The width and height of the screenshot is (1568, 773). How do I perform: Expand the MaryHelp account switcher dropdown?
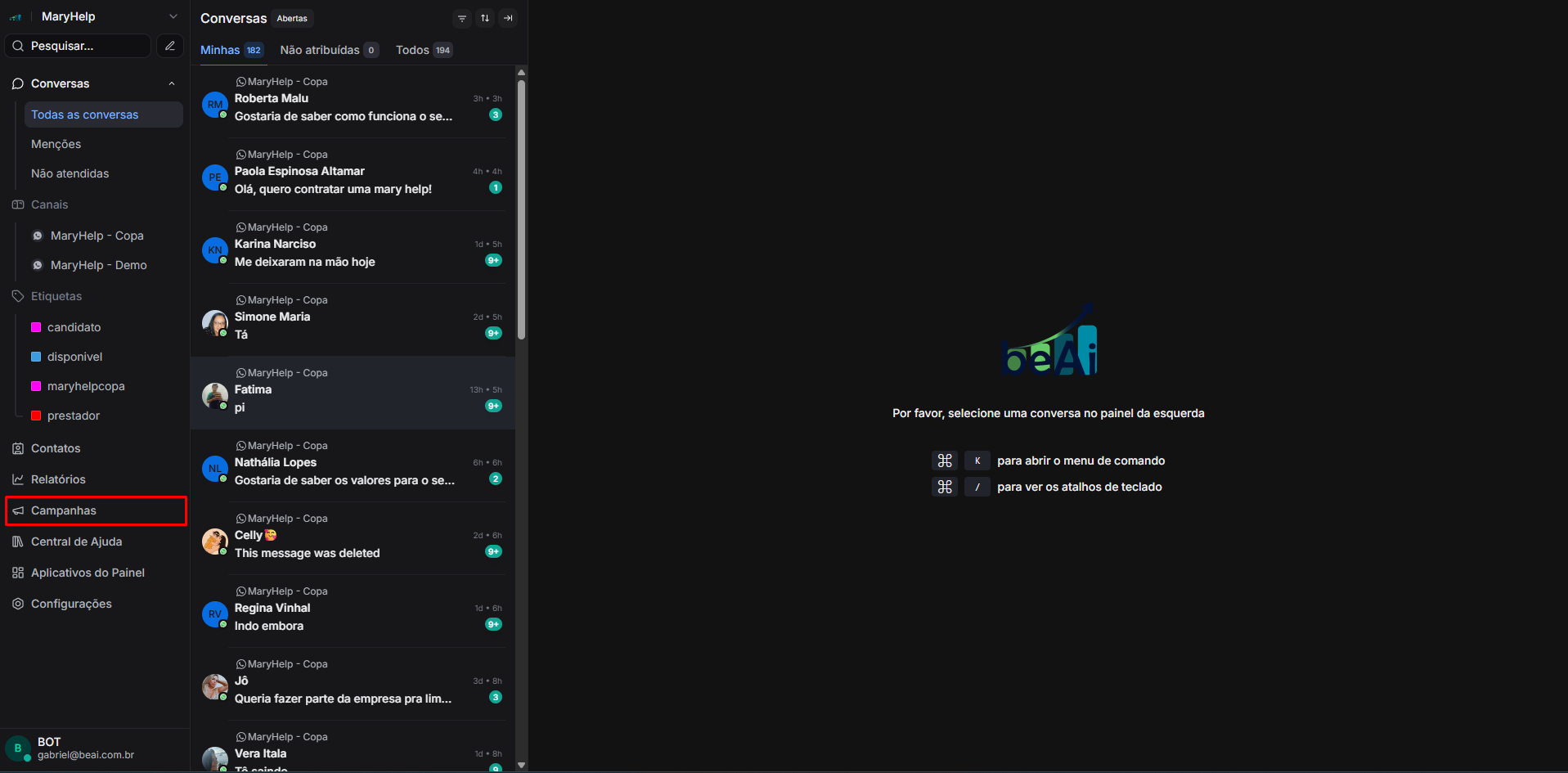point(173,16)
